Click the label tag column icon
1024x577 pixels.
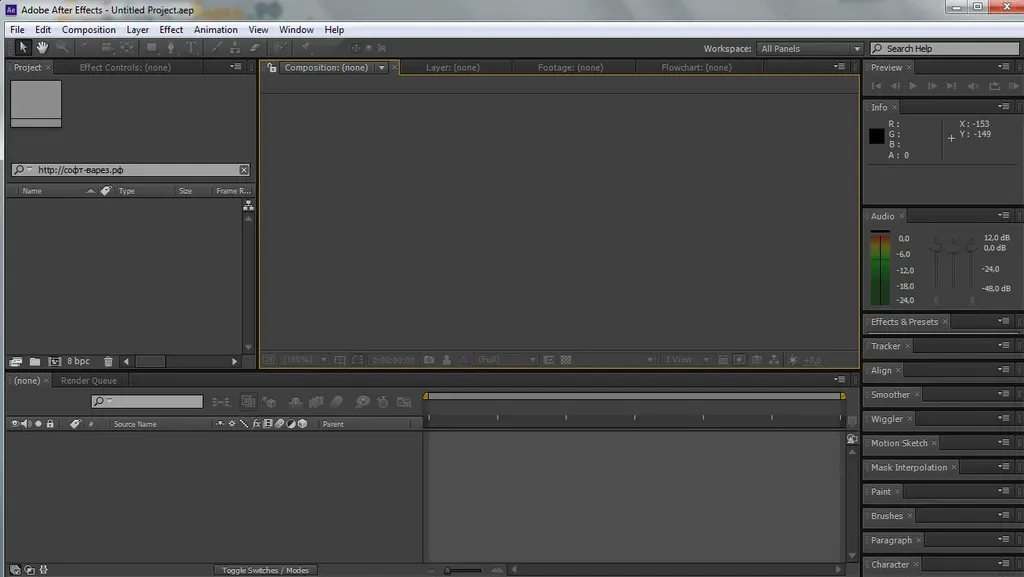106,191
